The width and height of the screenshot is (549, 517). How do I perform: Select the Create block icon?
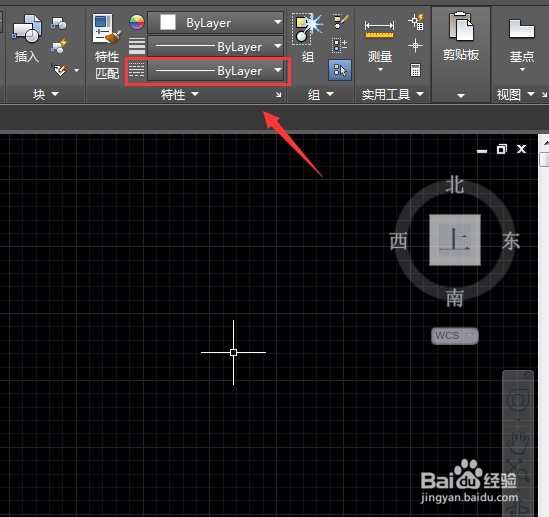click(59, 23)
